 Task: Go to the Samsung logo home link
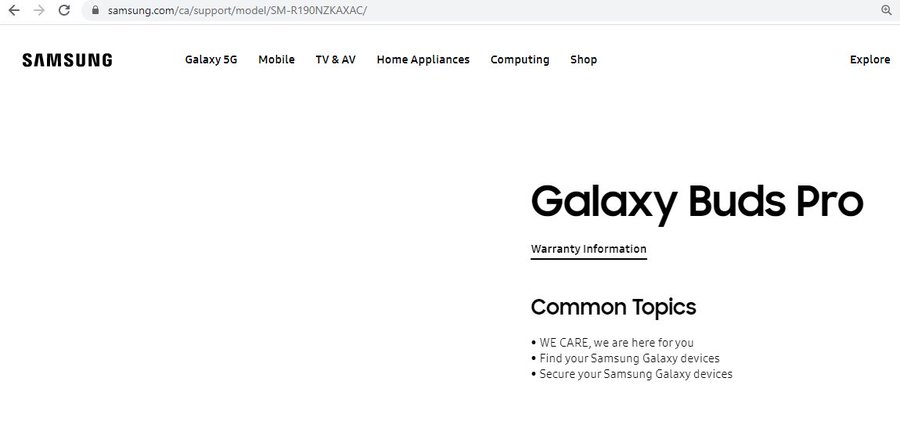(x=67, y=60)
